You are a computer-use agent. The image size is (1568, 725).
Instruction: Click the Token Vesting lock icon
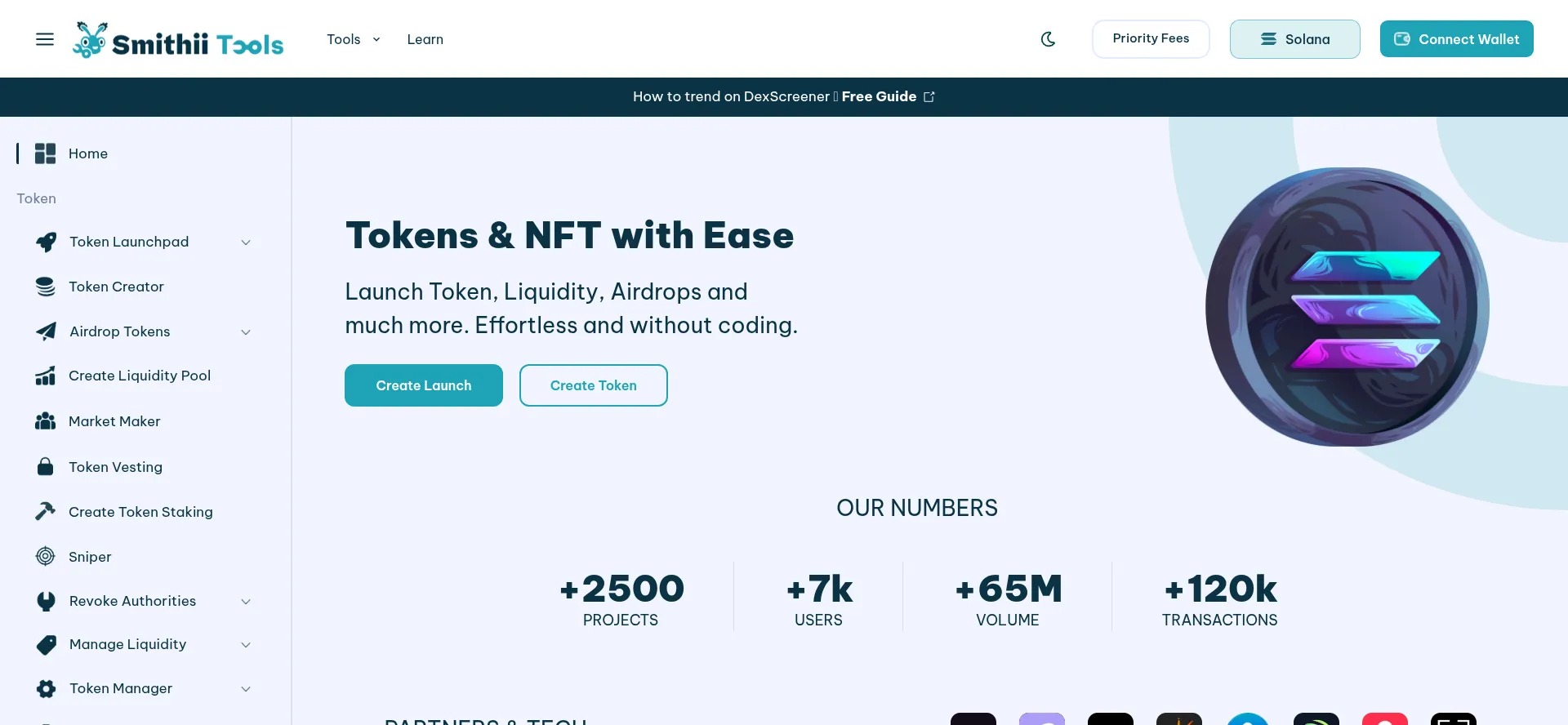46,467
